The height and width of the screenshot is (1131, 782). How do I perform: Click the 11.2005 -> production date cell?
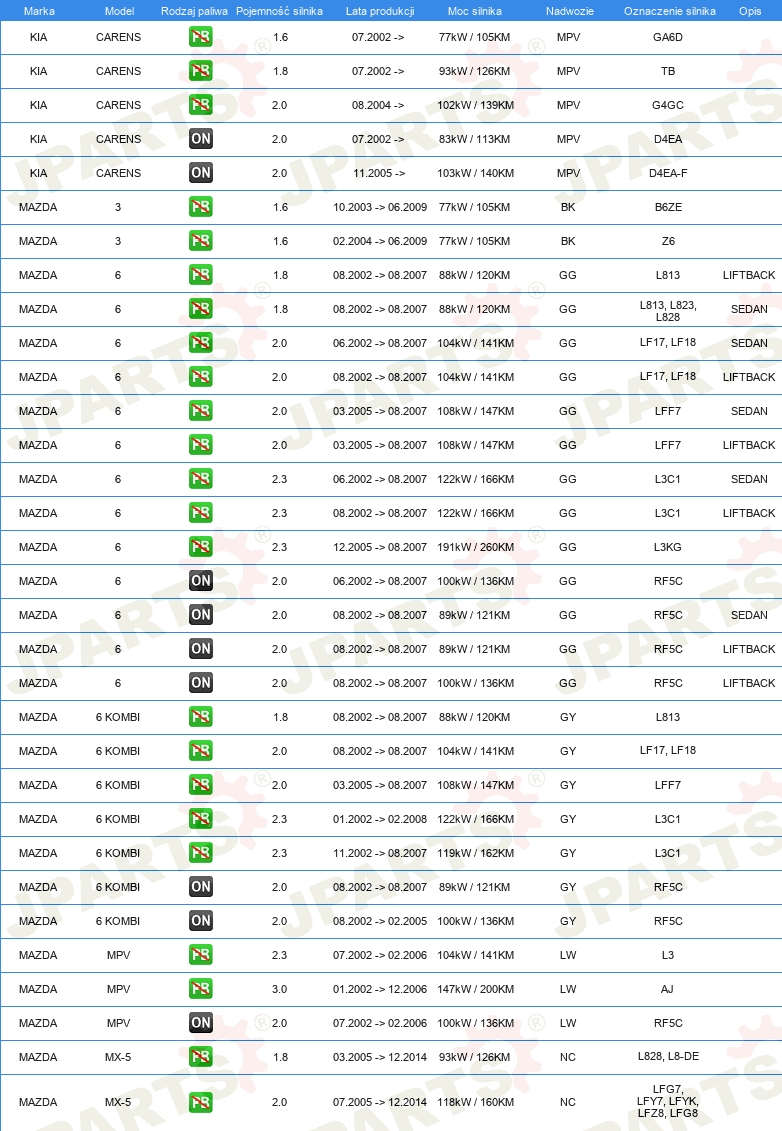(x=379, y=173)
